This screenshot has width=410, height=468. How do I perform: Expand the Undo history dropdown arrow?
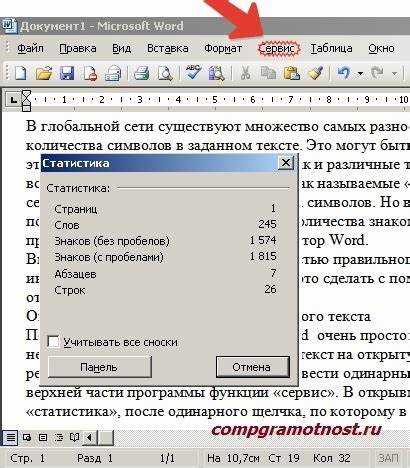click(x=360, y=73)
